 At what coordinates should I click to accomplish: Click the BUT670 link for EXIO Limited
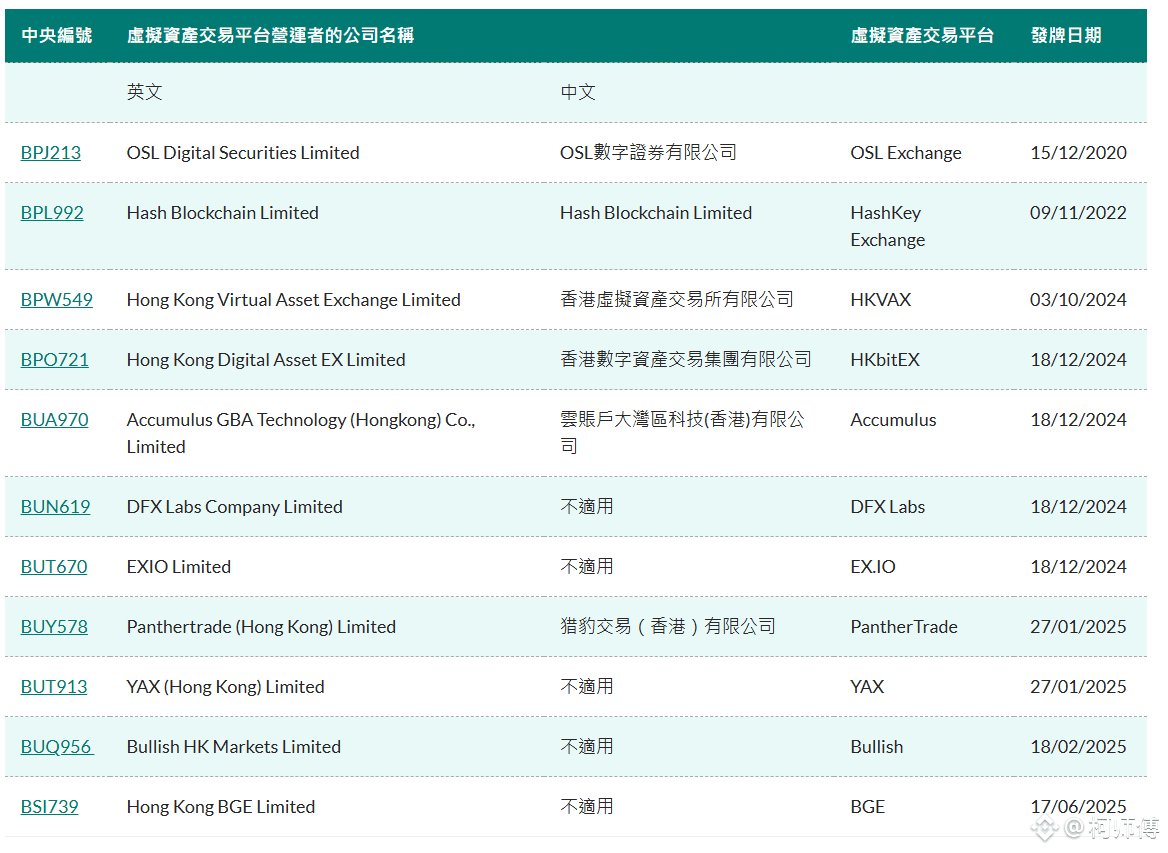(x=53, y=566)
